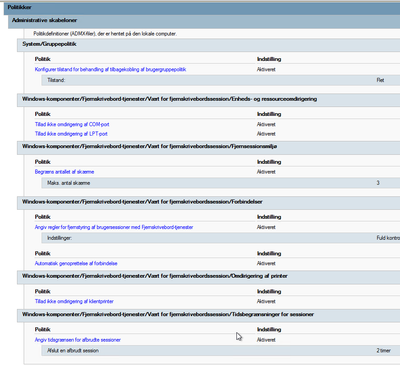Select Aktiveret beside Automatisk genoprettelse af forbindelse

266,263
